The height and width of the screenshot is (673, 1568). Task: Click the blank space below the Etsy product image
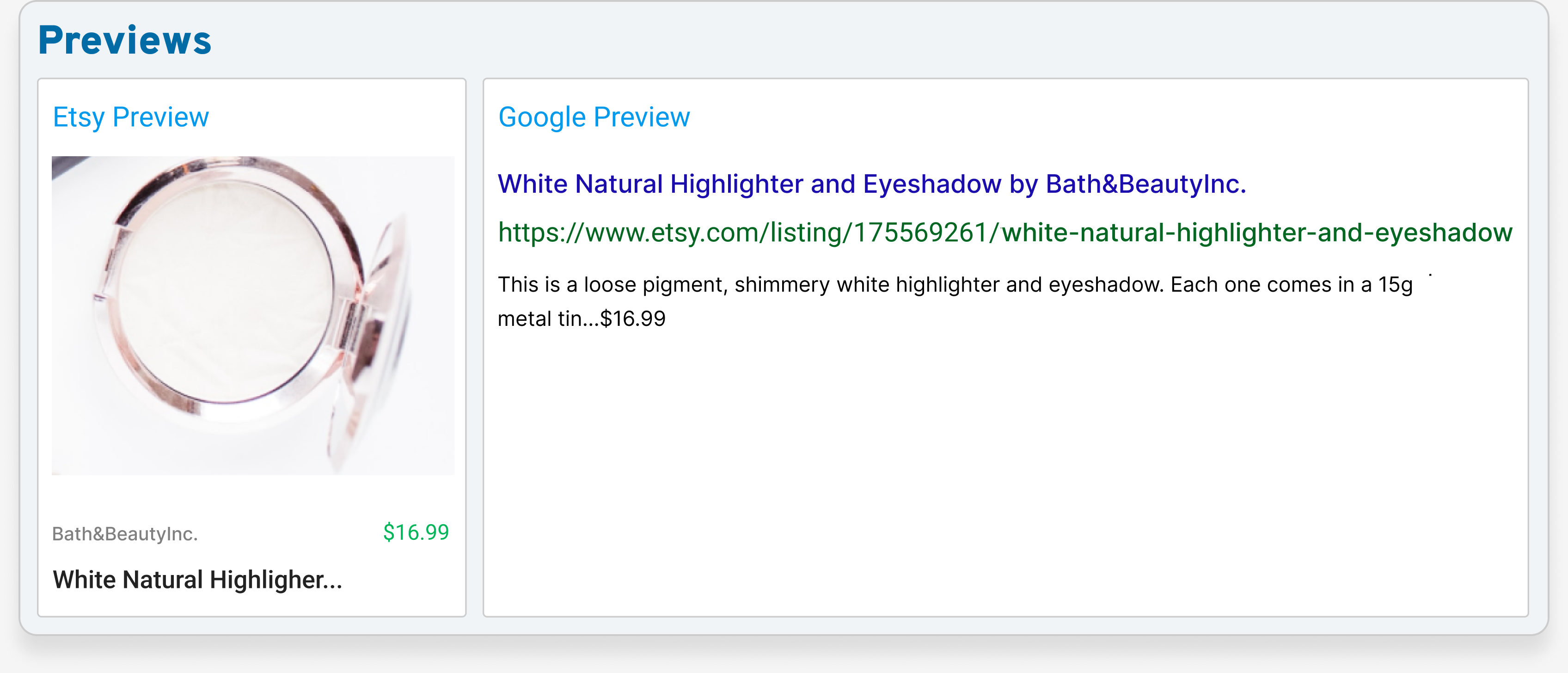[x=252, y=496]
